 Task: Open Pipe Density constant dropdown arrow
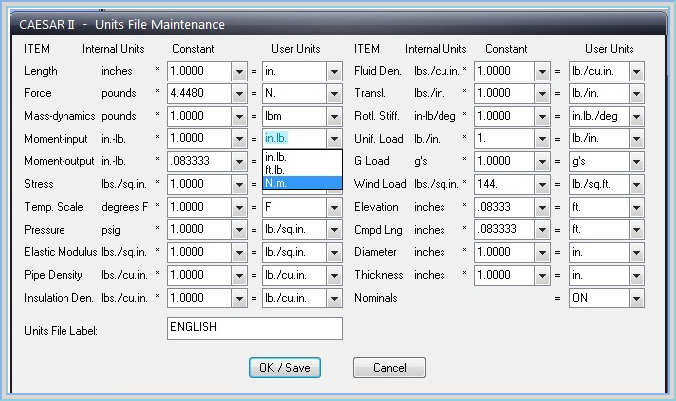tap(239, 276)
